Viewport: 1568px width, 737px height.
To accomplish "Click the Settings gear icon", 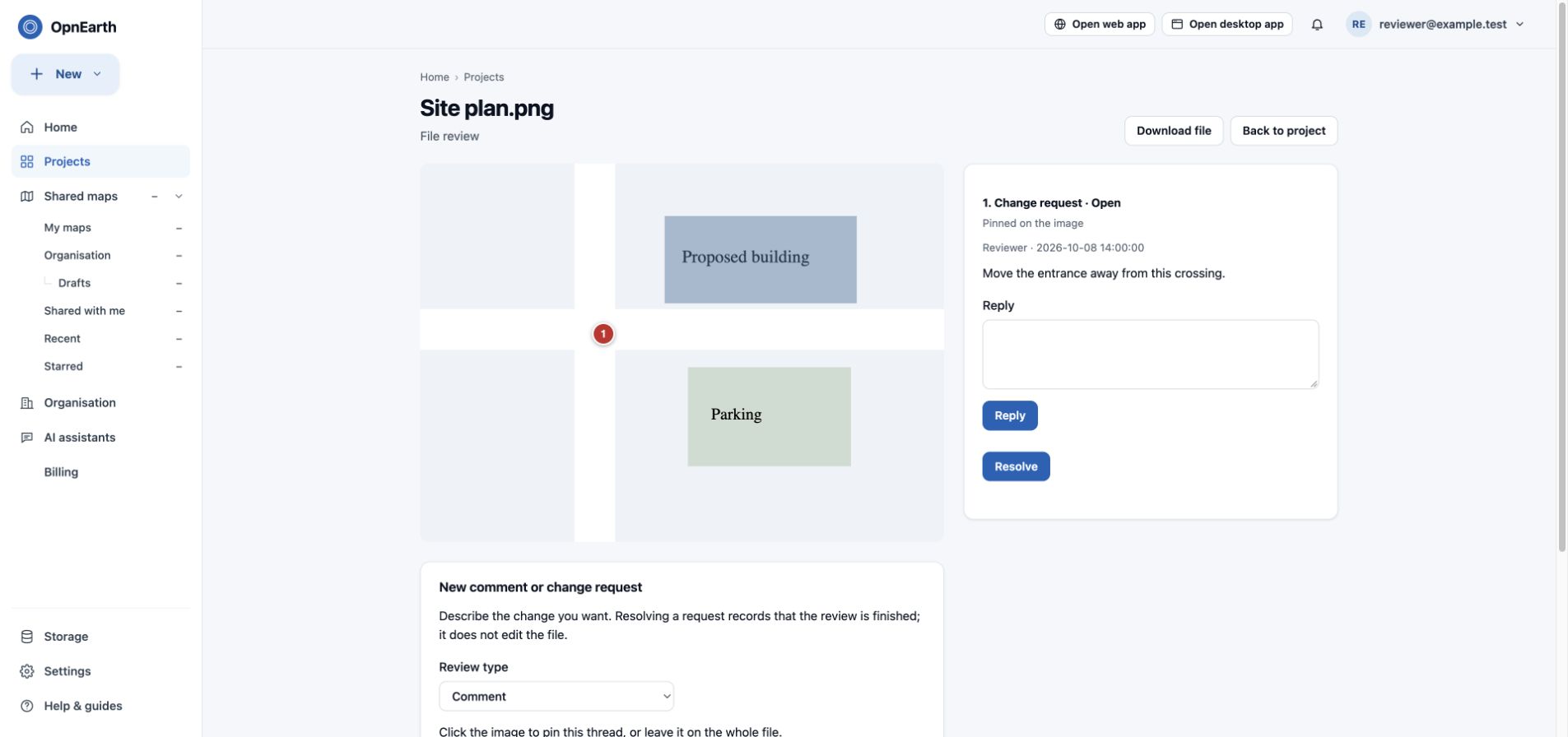I will tap(27, 671).
